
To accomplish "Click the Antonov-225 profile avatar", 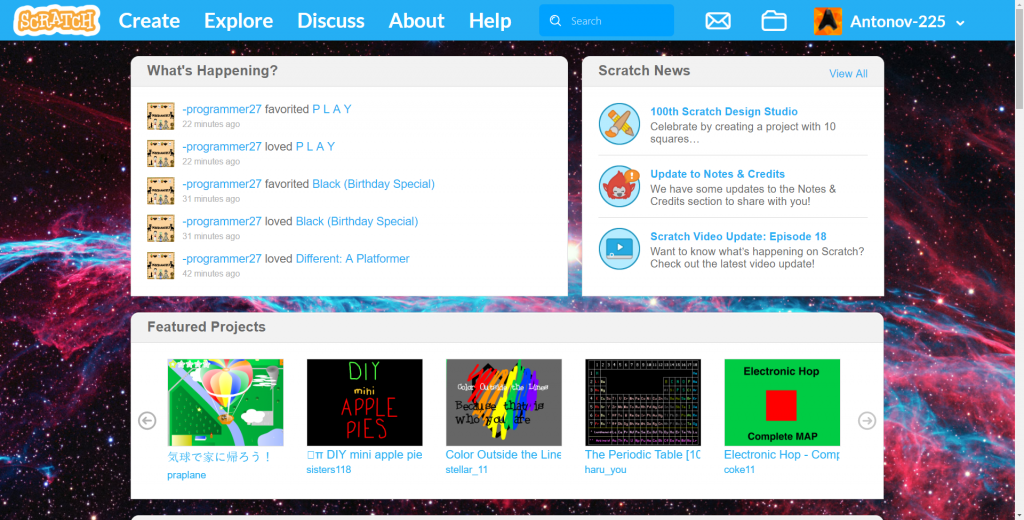I will (x=827, y=21).
